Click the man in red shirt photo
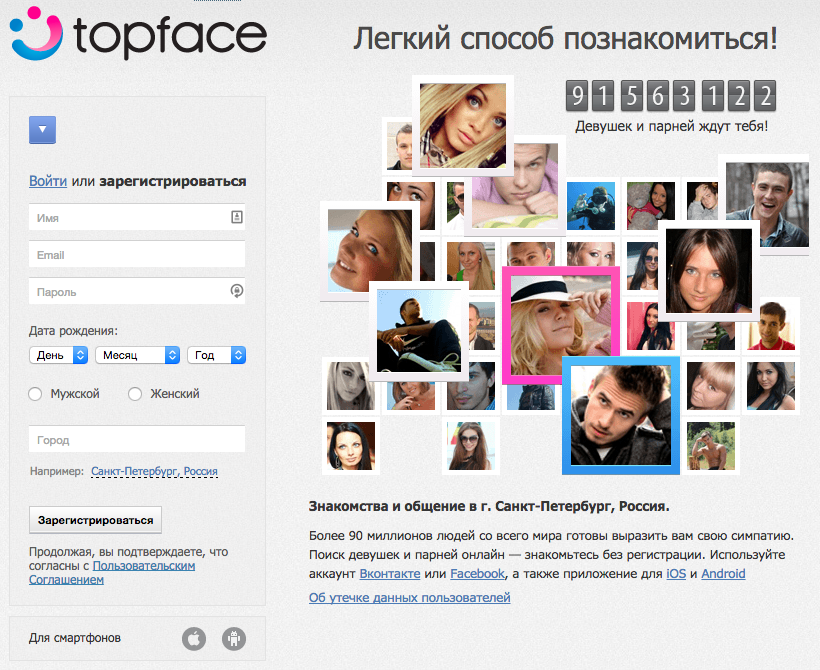 (771, 326)
